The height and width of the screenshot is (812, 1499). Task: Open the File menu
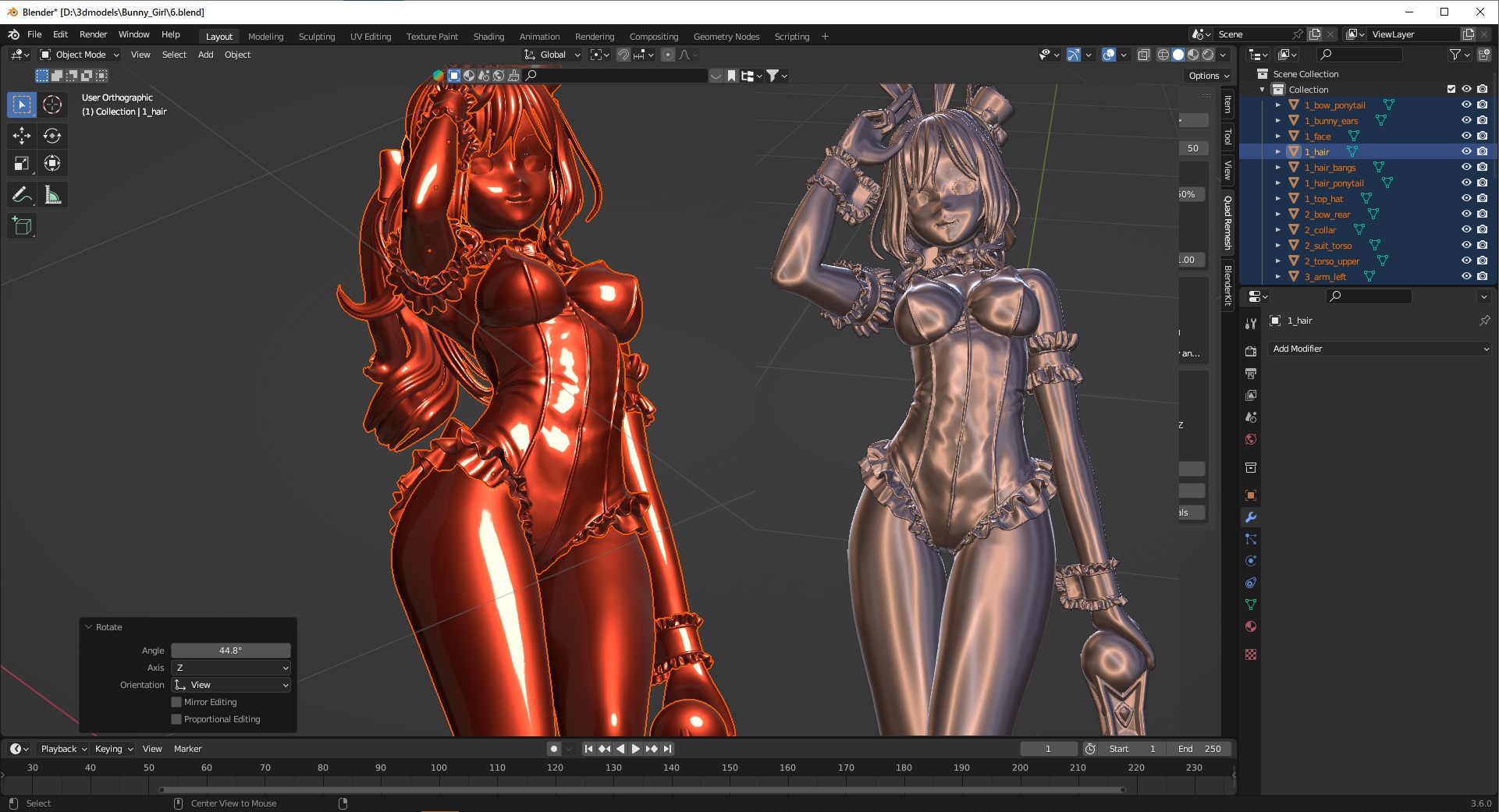(34, 34)
